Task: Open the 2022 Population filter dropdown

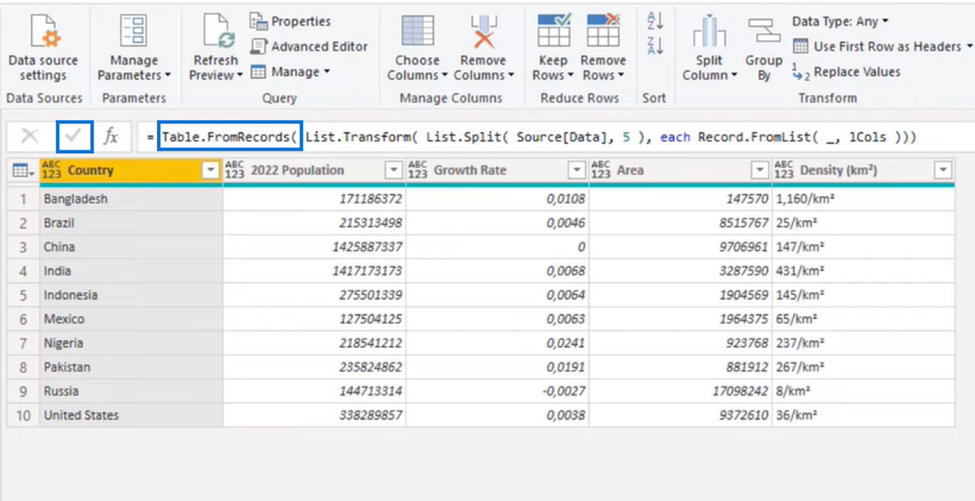Action: click(x=394, y=170)
